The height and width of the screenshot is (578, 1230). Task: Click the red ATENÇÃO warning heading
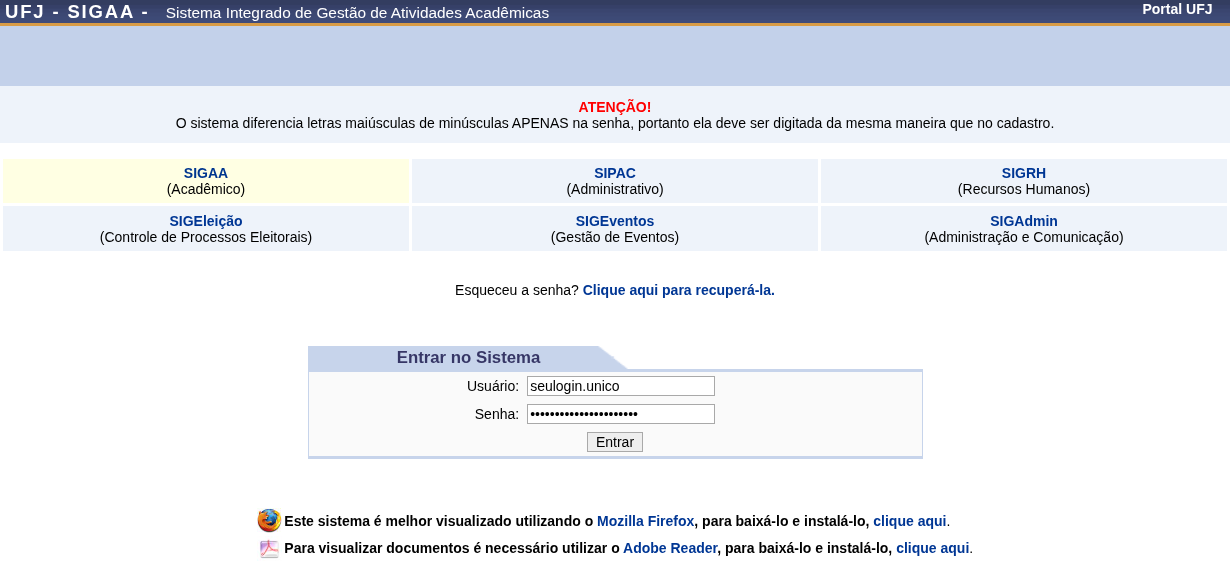[615, 107]
